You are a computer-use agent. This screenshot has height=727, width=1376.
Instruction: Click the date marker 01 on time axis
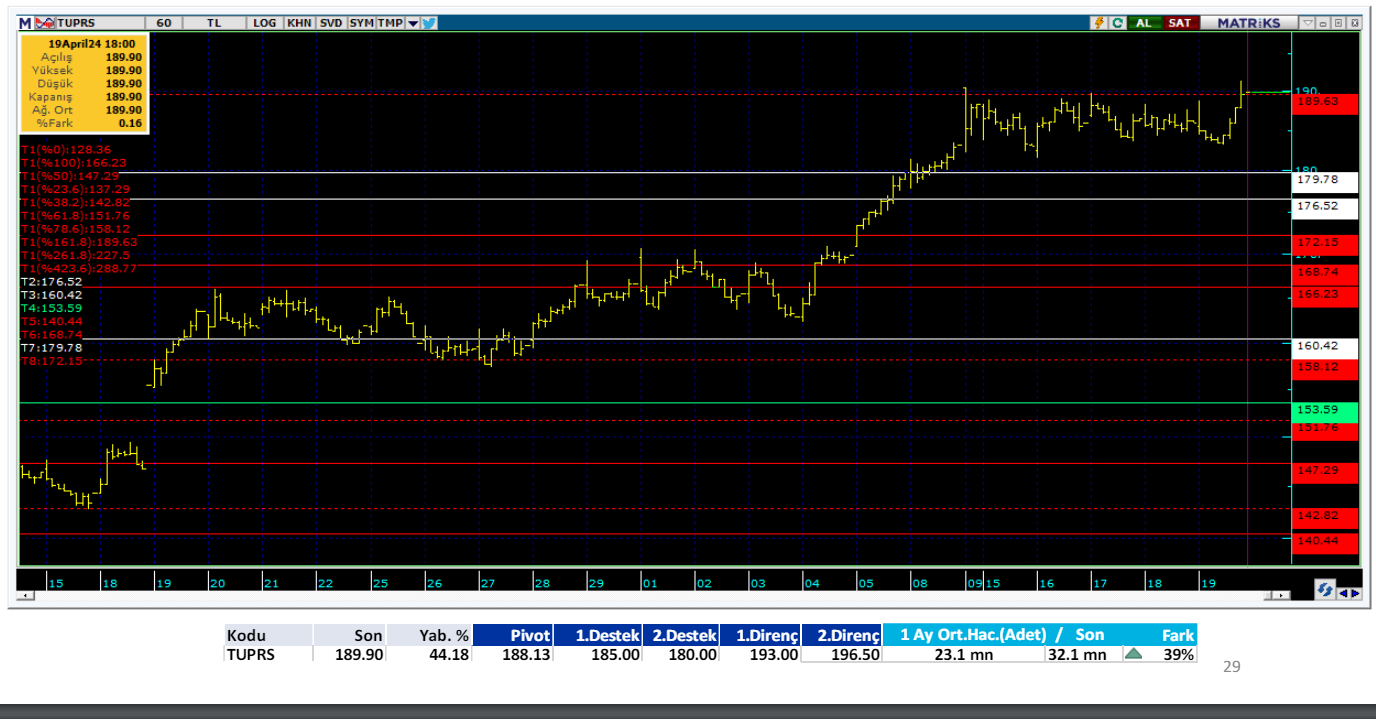(648, 582)
